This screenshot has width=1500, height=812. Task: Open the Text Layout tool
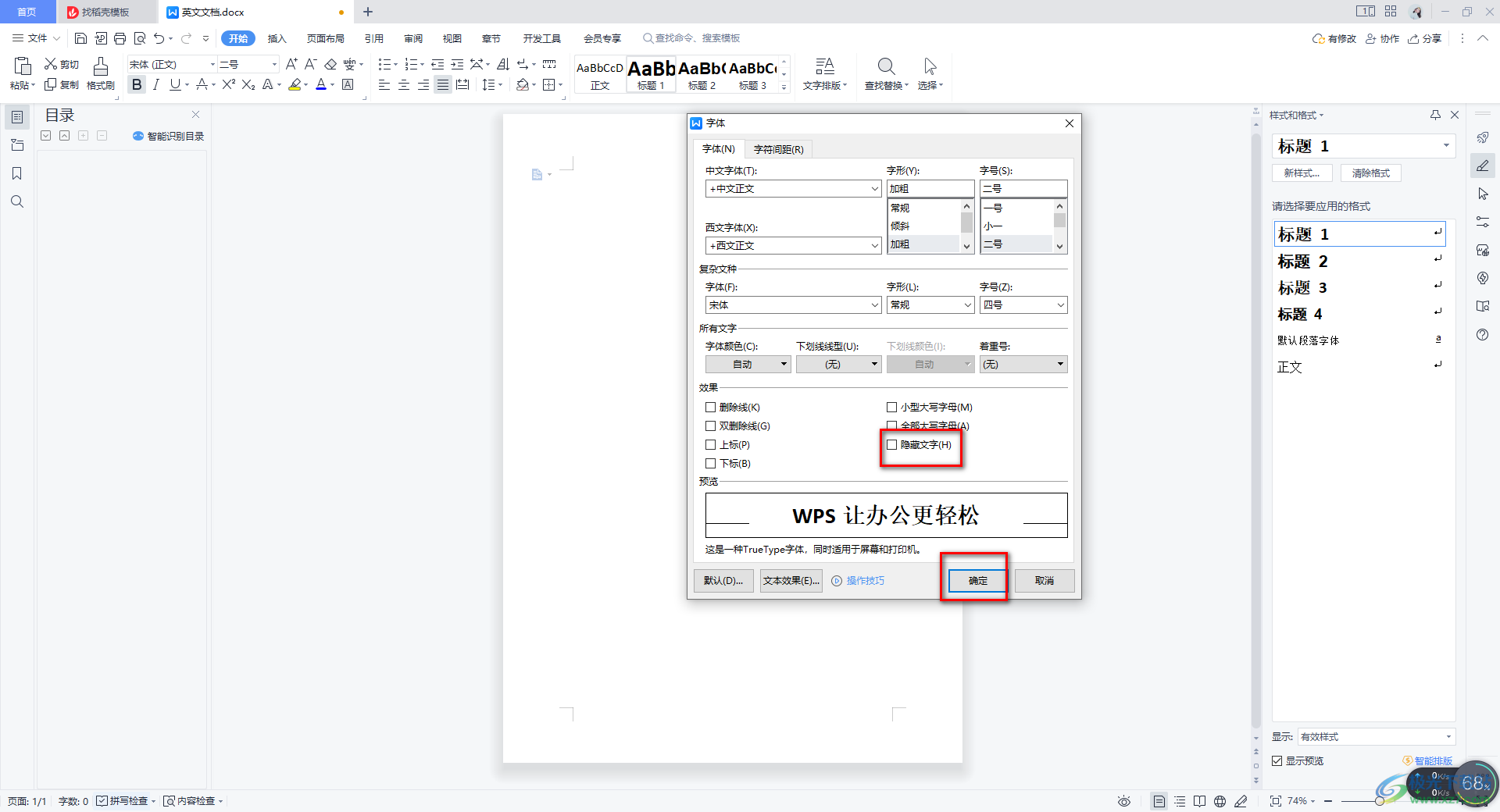(x=824, y=73)
